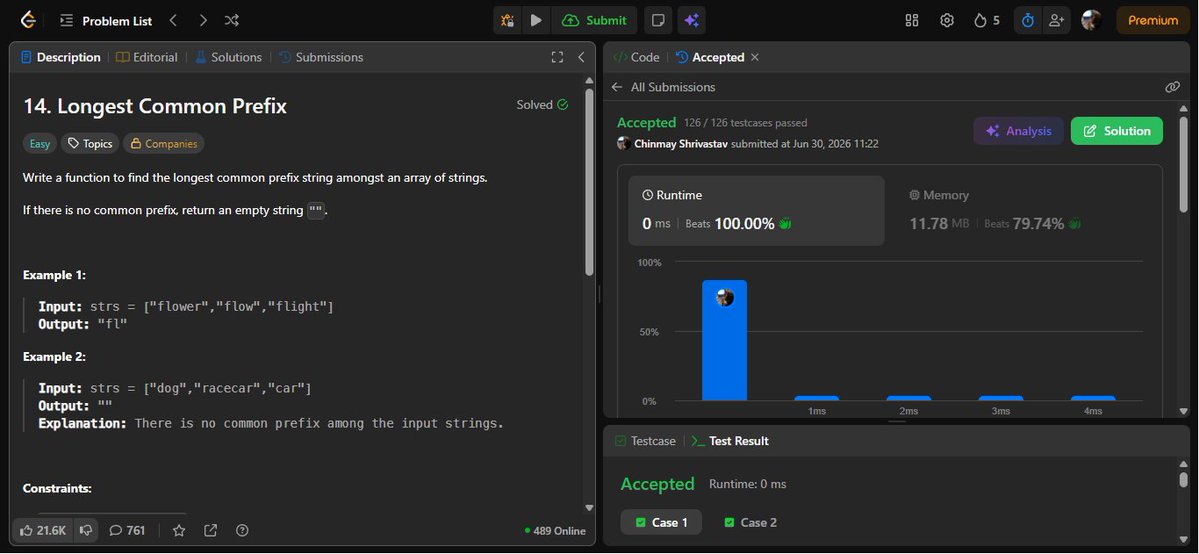The width and height of the screenshot is (1199, 554).
Task: Star the problem as favorite
Action: pyautogui.click(x=179, y=530)
